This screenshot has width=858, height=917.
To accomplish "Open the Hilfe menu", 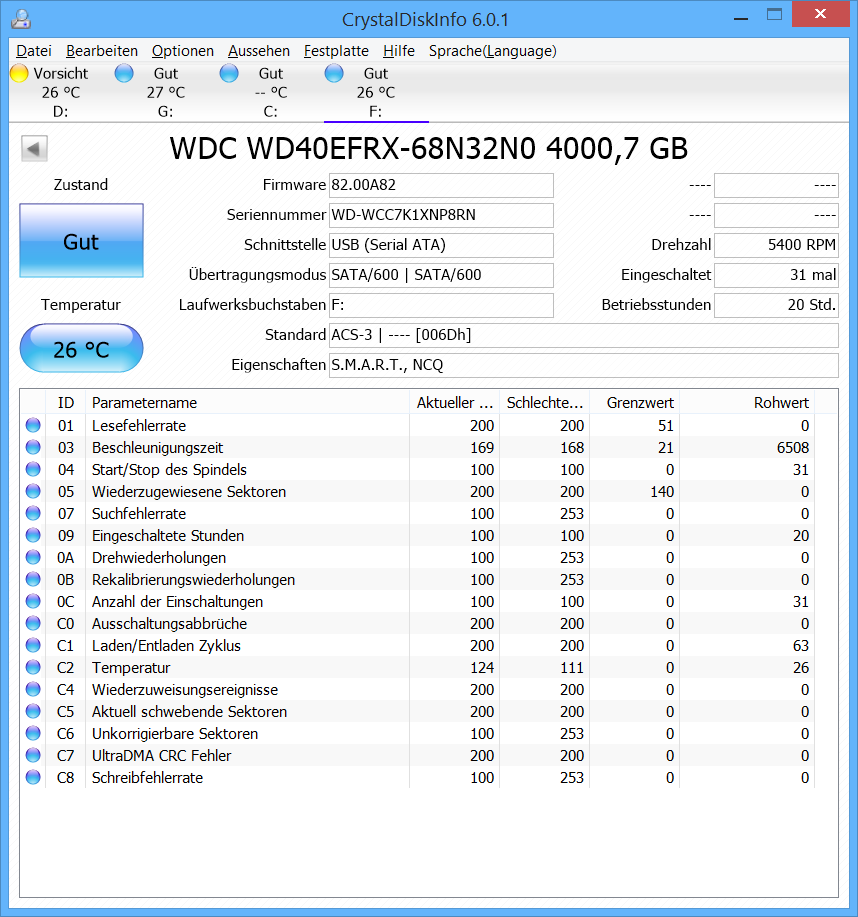I will click(399, 51).
